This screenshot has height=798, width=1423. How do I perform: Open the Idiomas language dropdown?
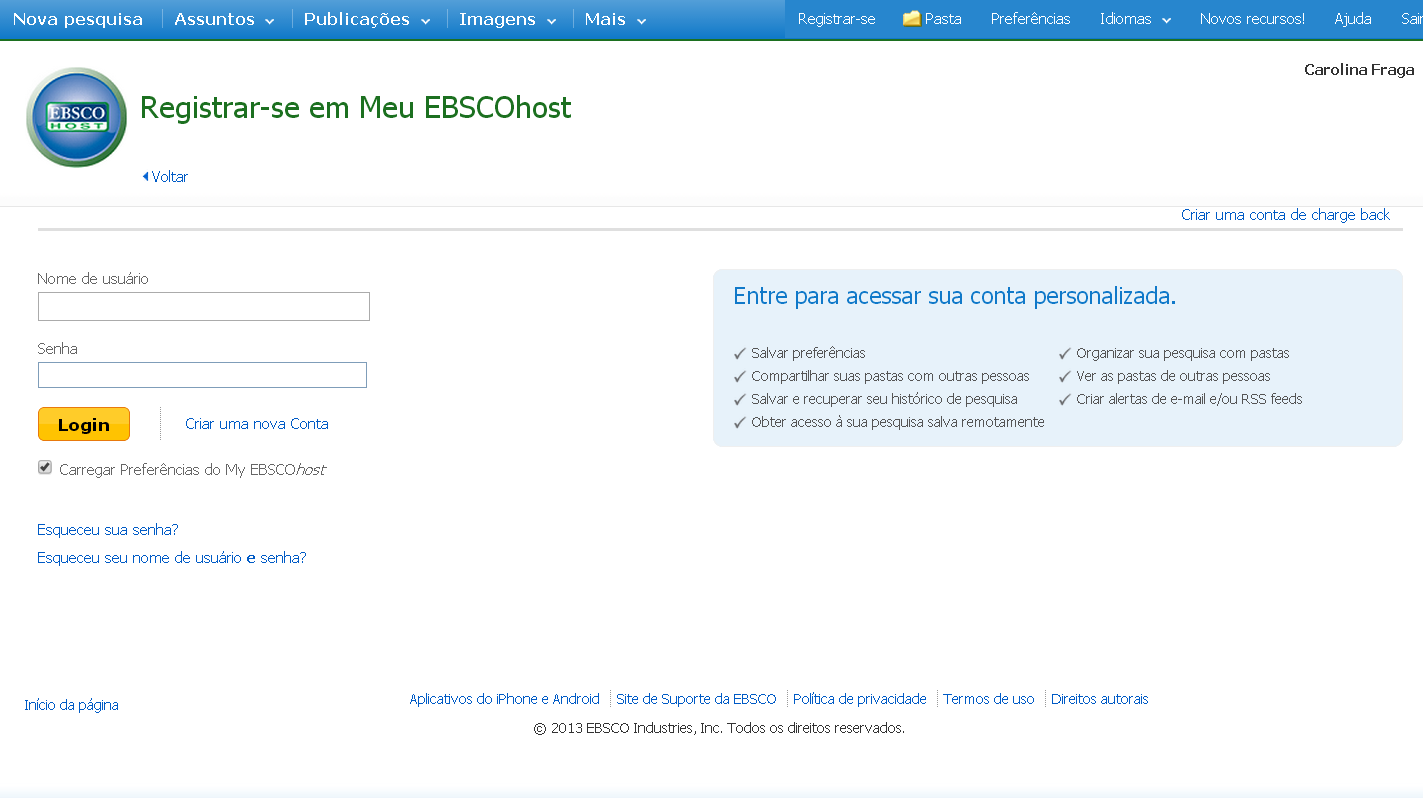pyautogui.click(x=1135, y=19)
